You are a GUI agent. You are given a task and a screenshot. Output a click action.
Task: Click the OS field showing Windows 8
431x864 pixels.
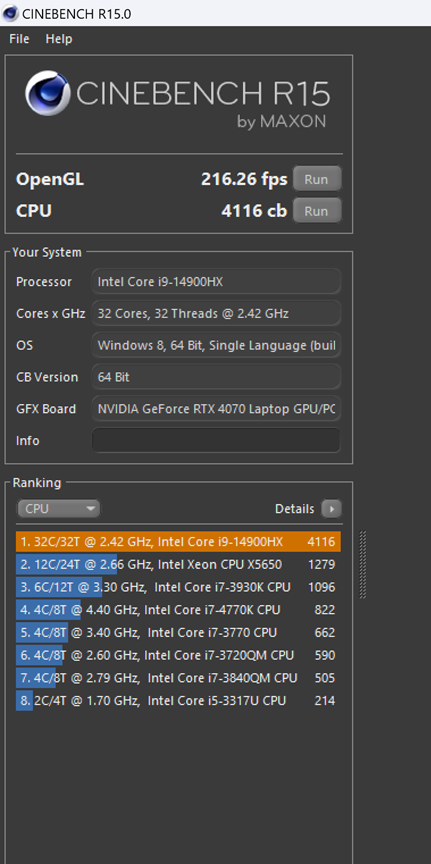pos(216,345)
